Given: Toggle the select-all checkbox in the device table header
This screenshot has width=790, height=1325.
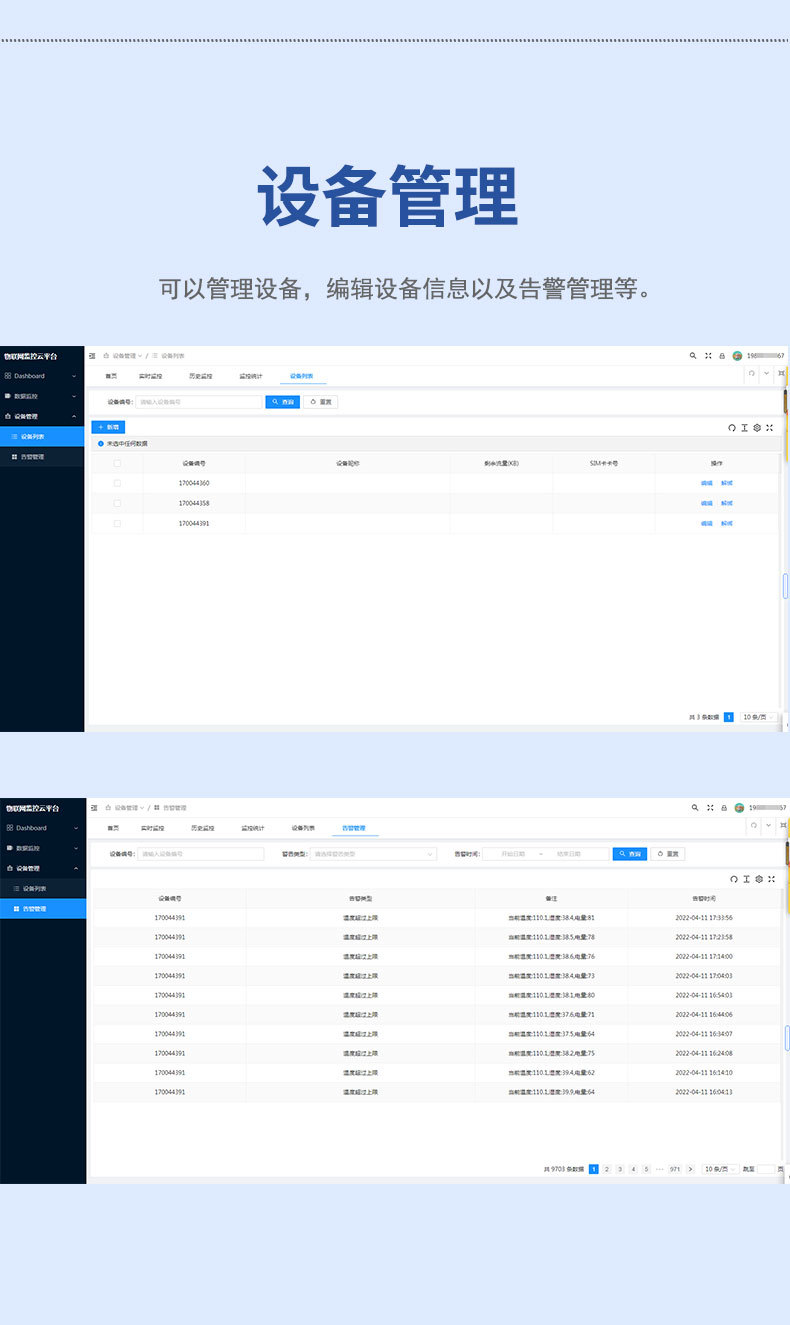Looking at the screenshot, I should click(x=117, y=463).
